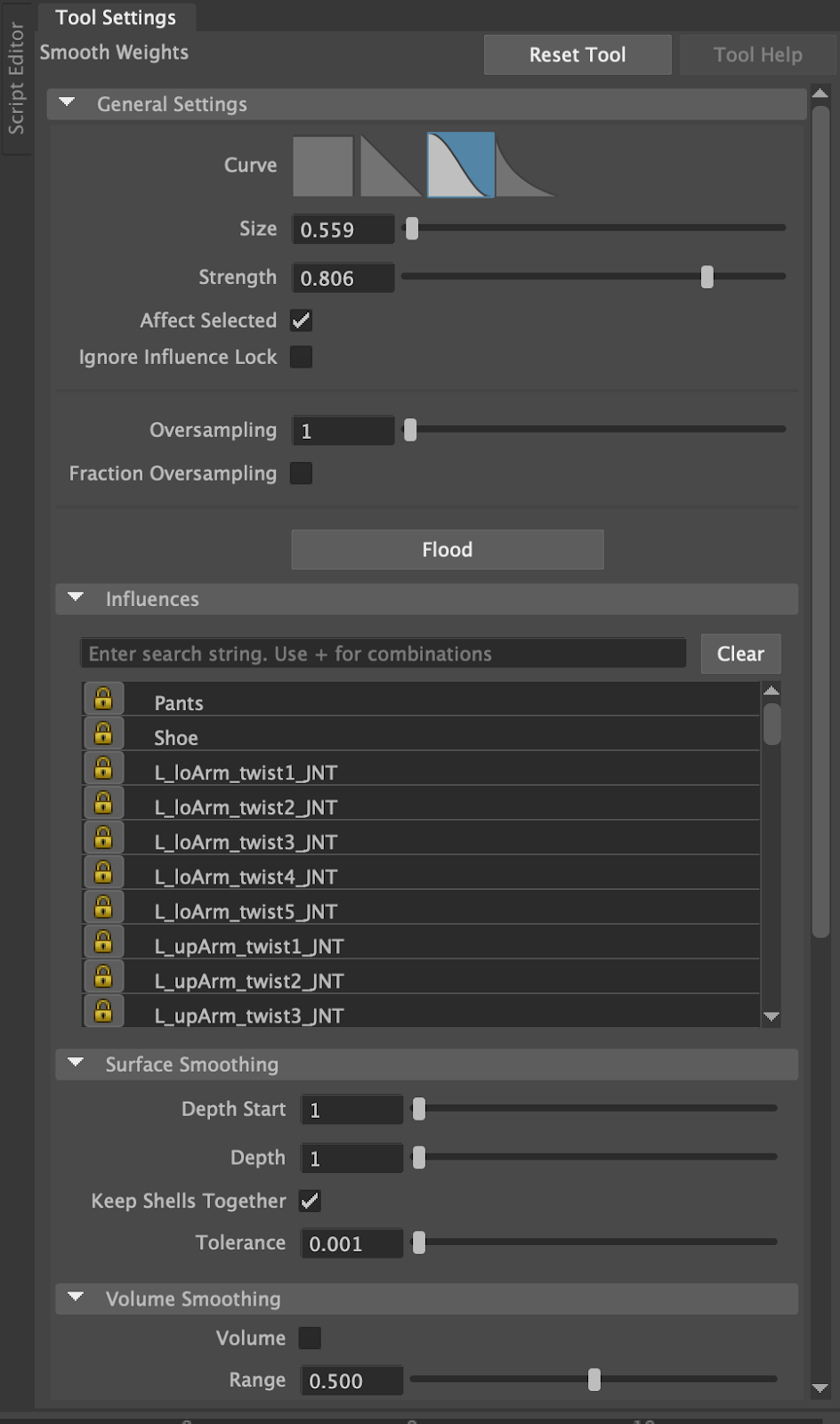Uncheck Keep Shells Together

[310, 1201]
